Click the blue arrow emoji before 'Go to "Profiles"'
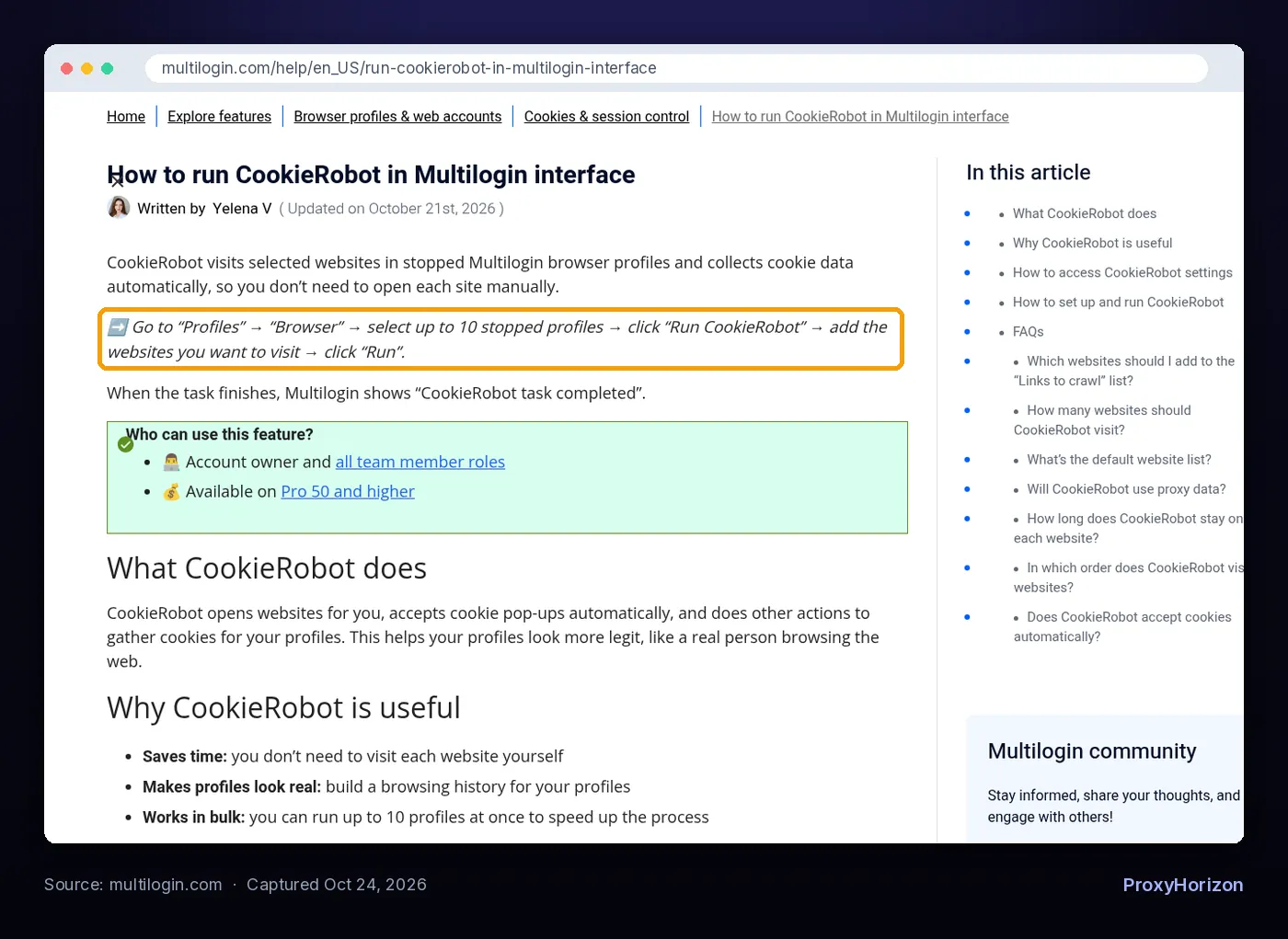1288x939 pixels. tap(117, 327)
